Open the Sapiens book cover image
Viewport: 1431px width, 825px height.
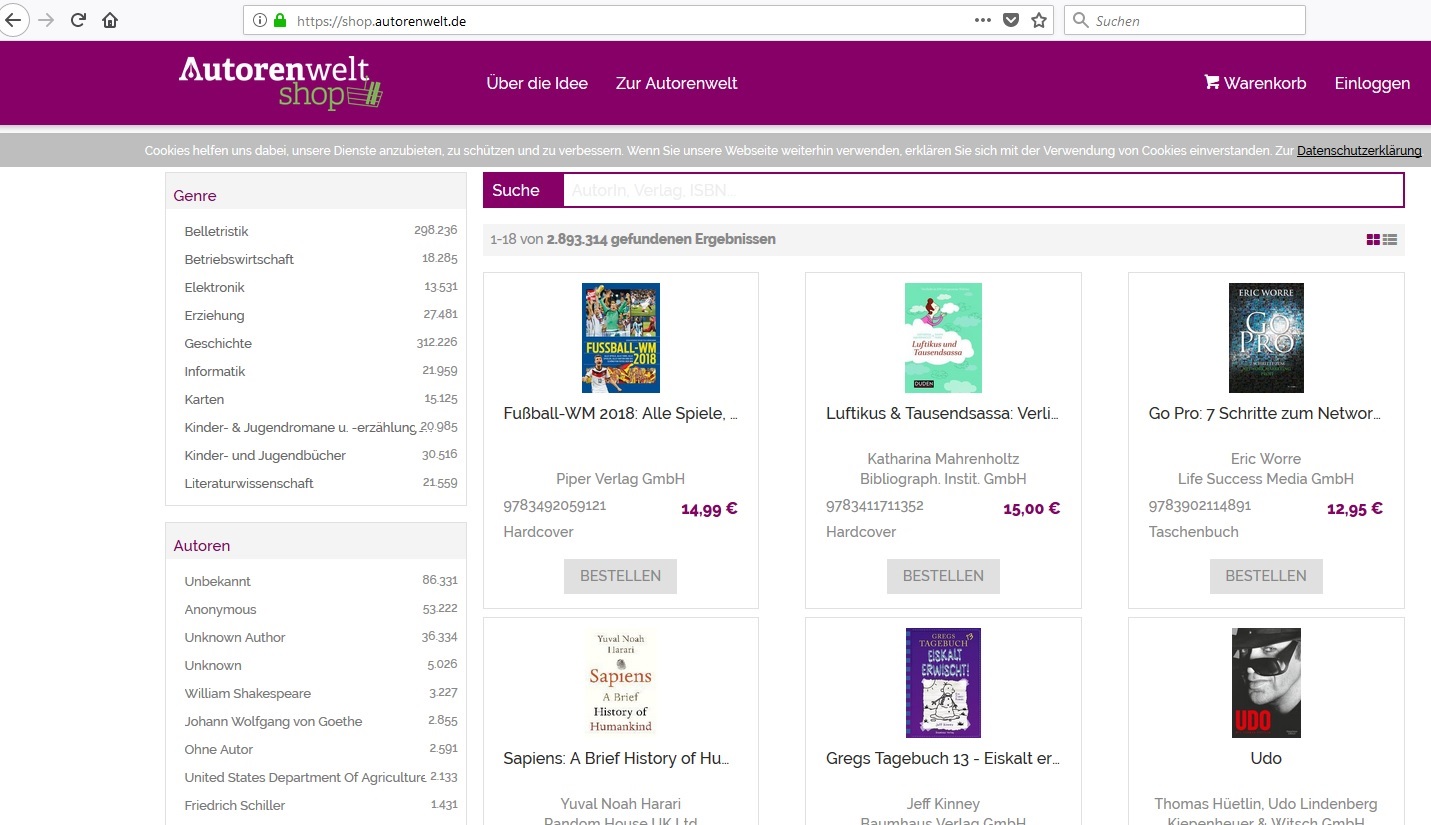621,683
